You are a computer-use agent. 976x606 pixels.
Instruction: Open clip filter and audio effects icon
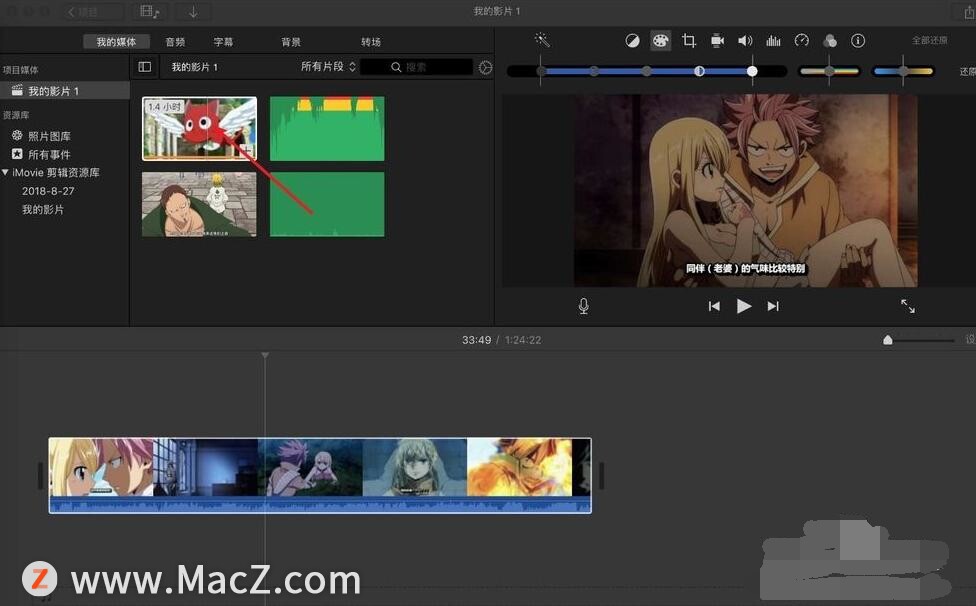coord(830,41)
